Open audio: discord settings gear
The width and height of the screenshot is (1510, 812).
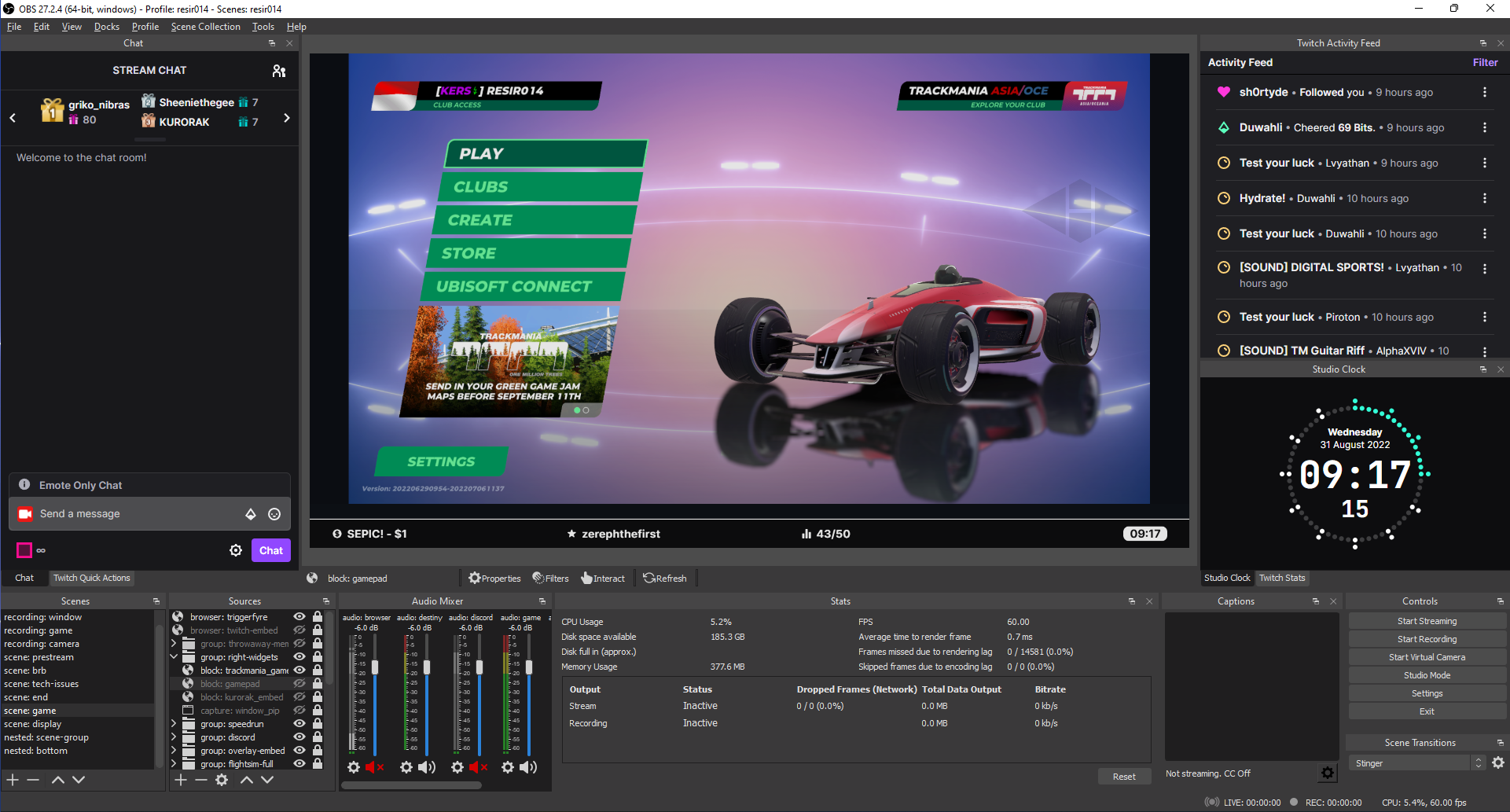[x=457, y=767]
